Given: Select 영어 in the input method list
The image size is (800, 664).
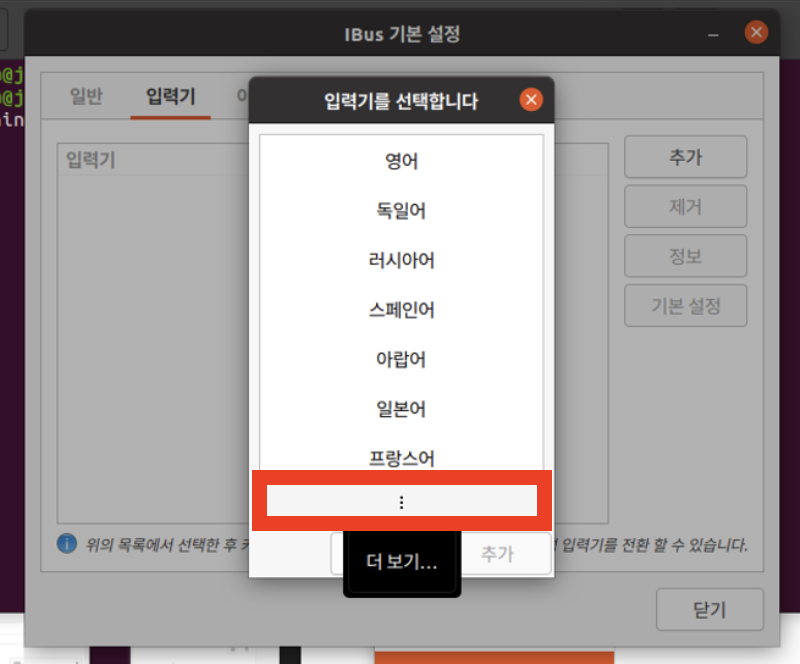Looking at the screenshot, I should [402, 161].
